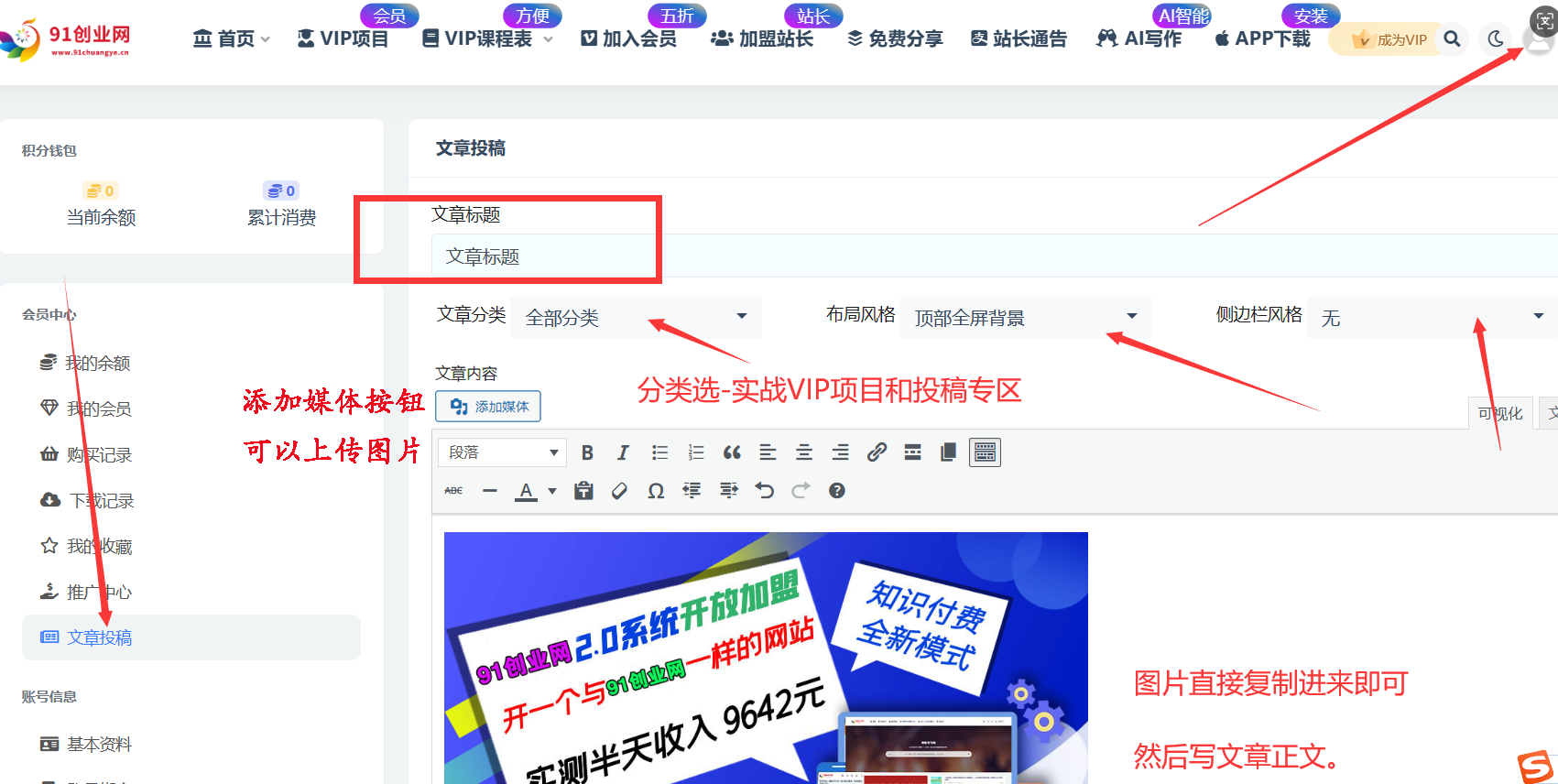The height and width of the screenshot is (784, 1558).
Task: Open 加盟站长 navigation item
Action: (762, 38)
